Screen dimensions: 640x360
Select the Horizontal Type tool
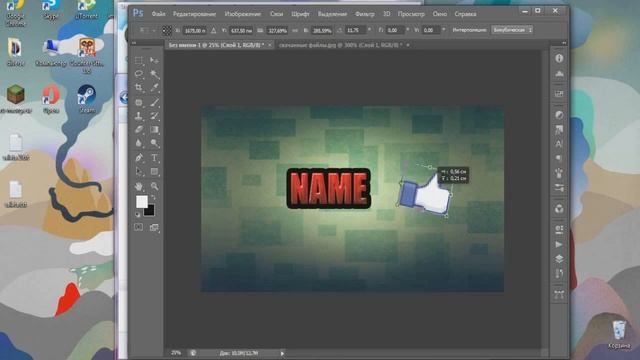coord(154,158)
